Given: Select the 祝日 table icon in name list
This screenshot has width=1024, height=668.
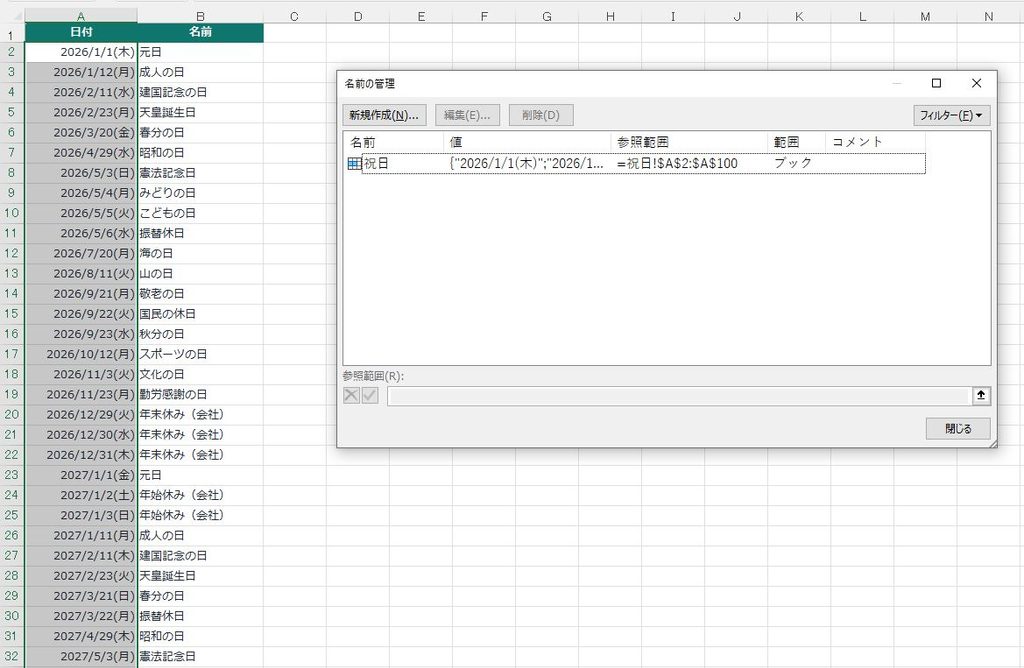Looking at the screenshot, I should [354, 163].
